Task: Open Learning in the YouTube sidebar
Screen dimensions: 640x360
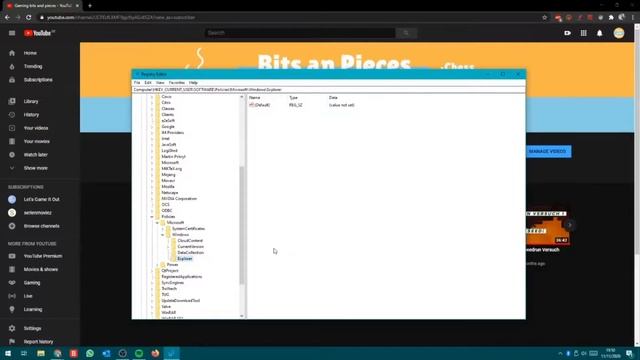Action: click(33, 309)
